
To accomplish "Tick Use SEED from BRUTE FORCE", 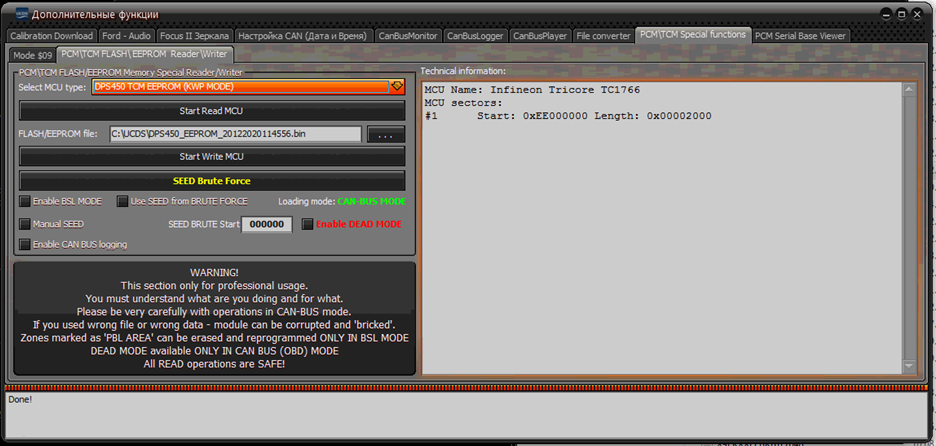I will point(123,201).
